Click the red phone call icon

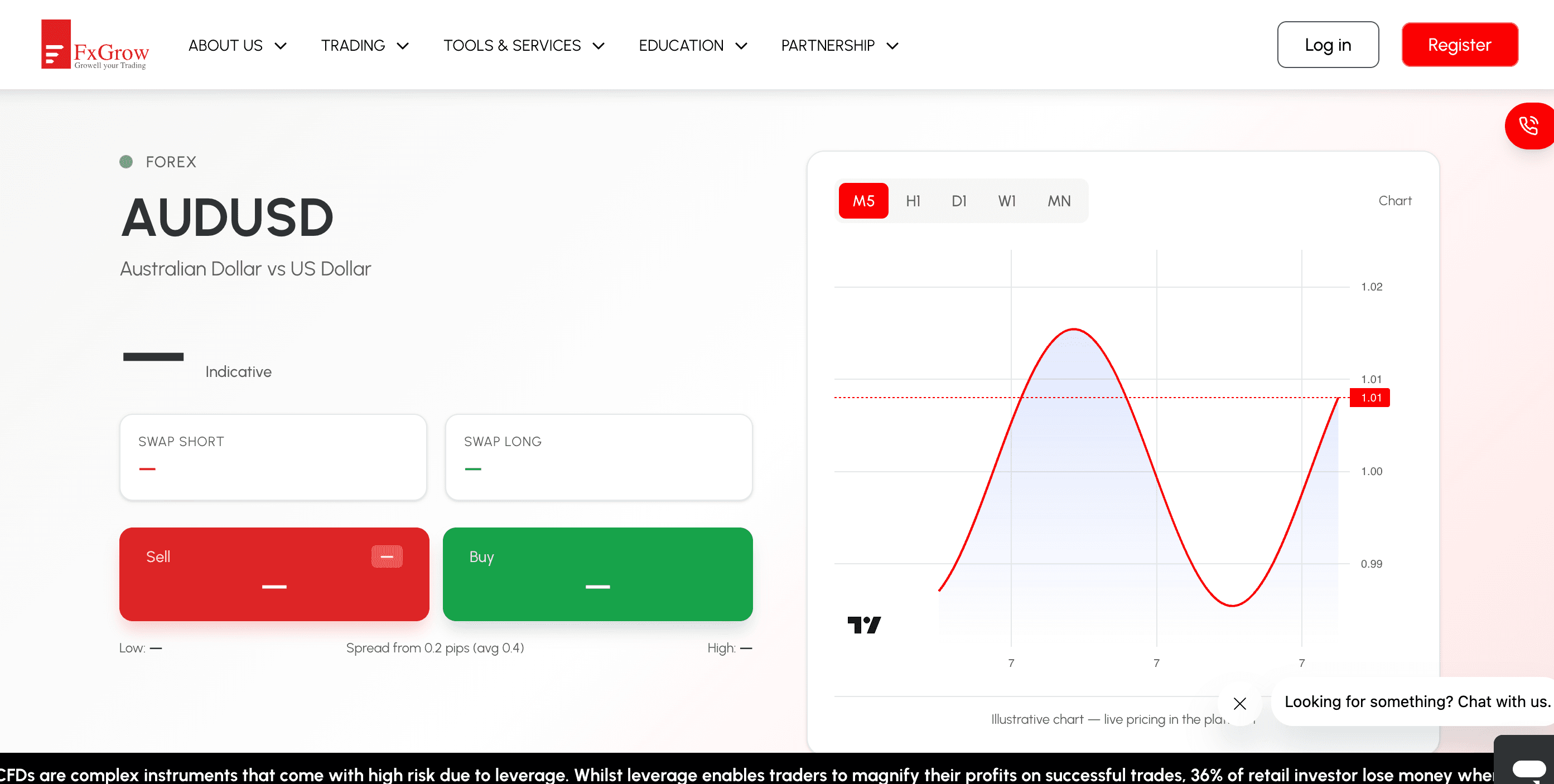pyautogui.click(x=1529, y=125)
